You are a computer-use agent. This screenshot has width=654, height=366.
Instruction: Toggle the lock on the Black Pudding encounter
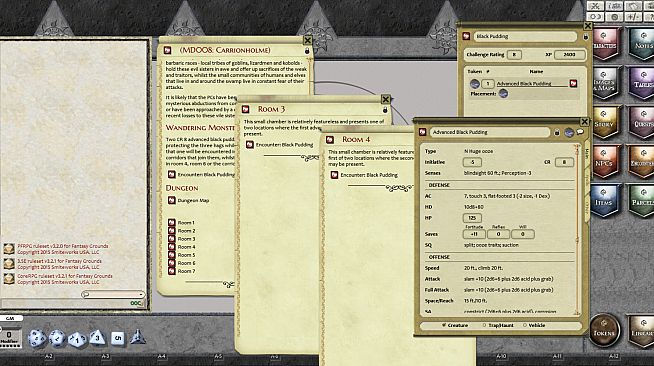coord(586,37)
